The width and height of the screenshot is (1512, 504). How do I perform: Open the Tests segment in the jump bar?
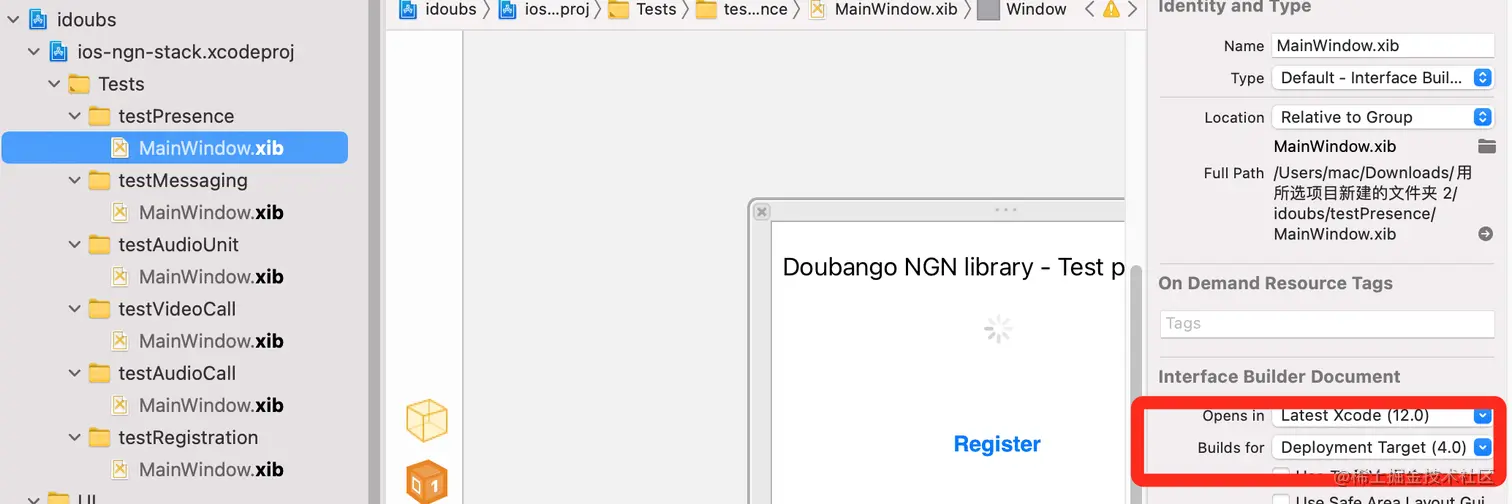642,9
